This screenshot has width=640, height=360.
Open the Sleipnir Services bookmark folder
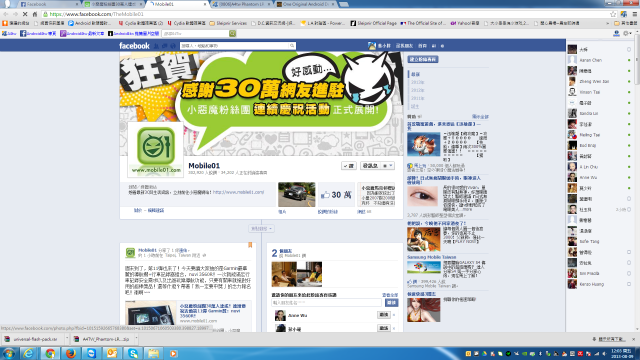click(x=228, y=23)
